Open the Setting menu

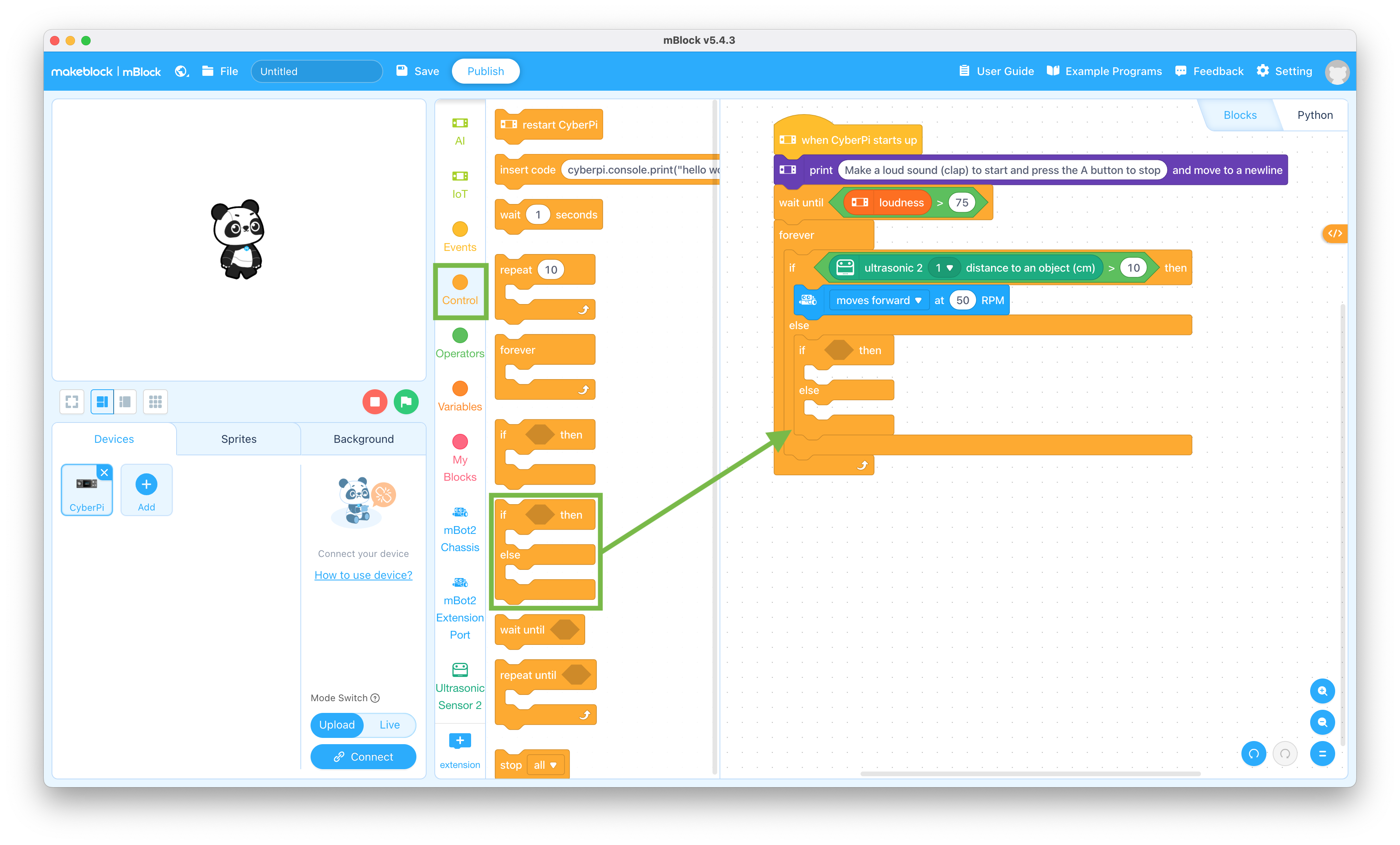tap(1284, 71)
